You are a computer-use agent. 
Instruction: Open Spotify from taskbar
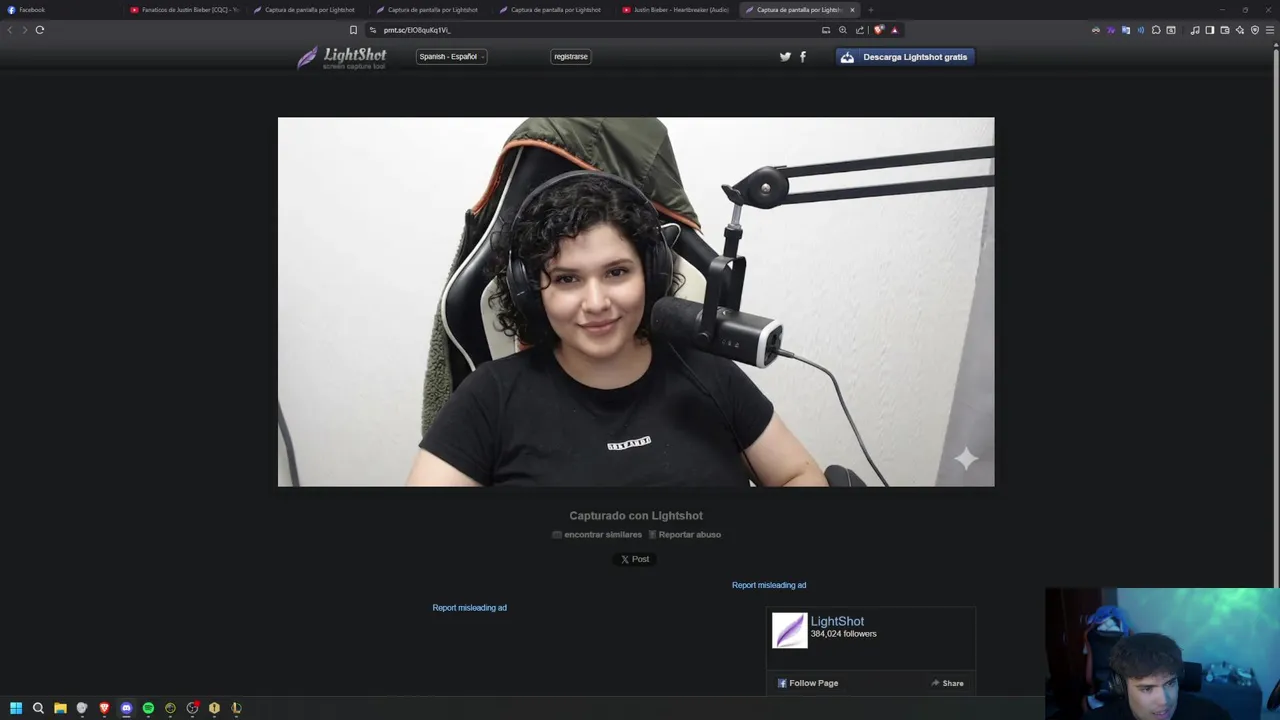coord(148,708)
